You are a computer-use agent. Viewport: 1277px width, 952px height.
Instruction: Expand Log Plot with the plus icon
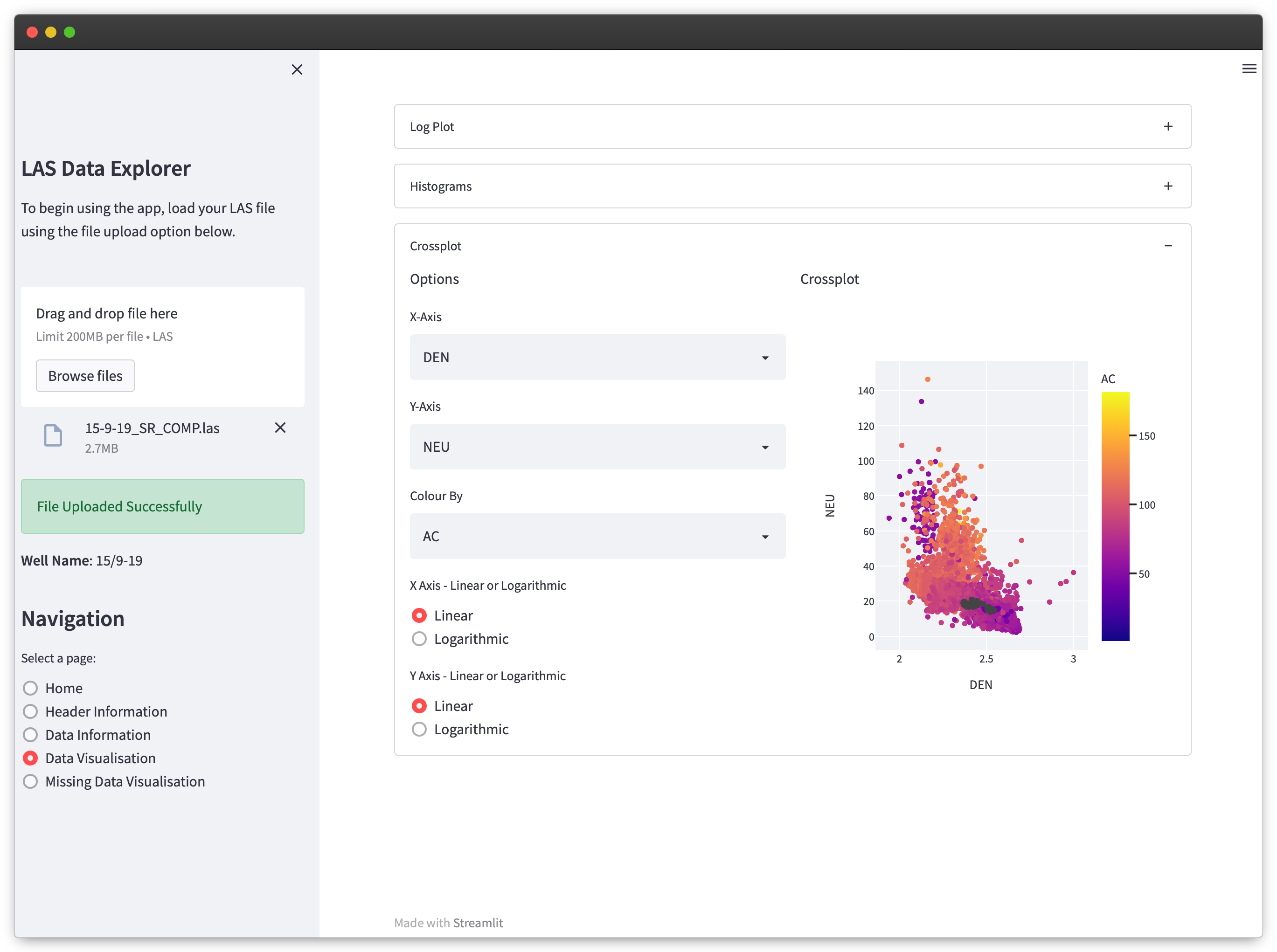1167,126
